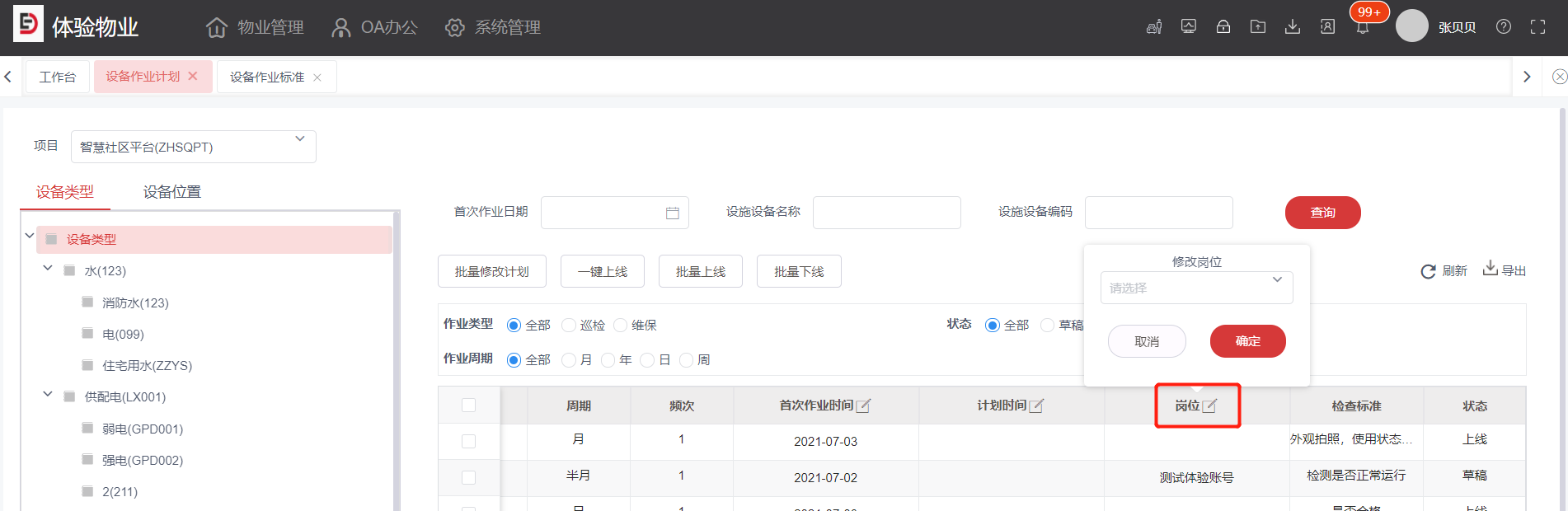Collapse the 水(123) tree node
Screen dimensions: 1568x511
(48, 268)
